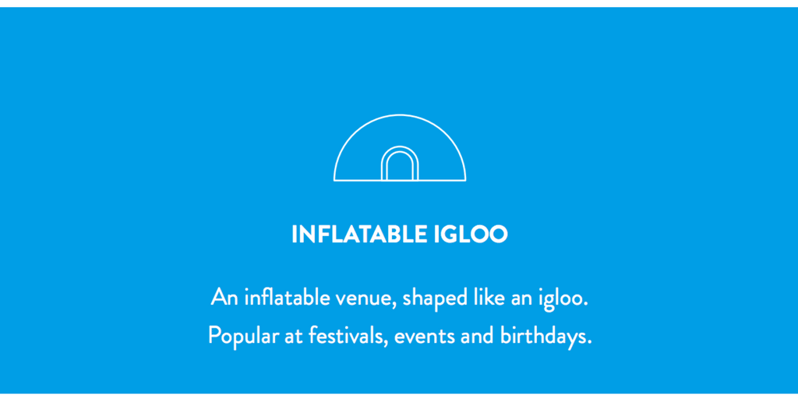
Task: Open the INFLATABLE IGLOO heading
Action: click(400, 234)
